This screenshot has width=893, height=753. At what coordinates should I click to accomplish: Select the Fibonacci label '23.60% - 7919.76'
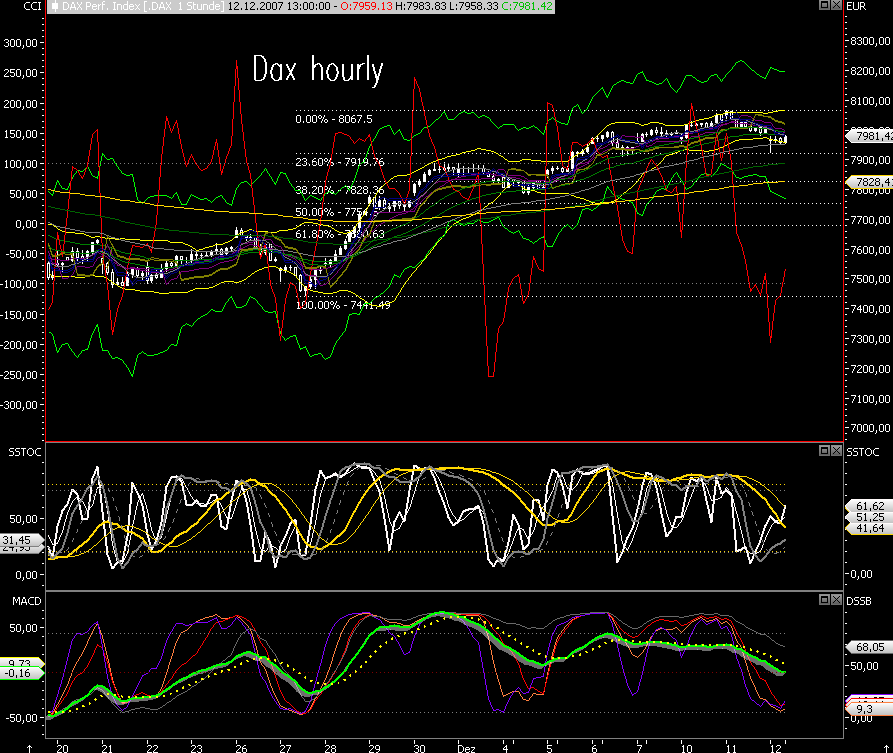339,162
